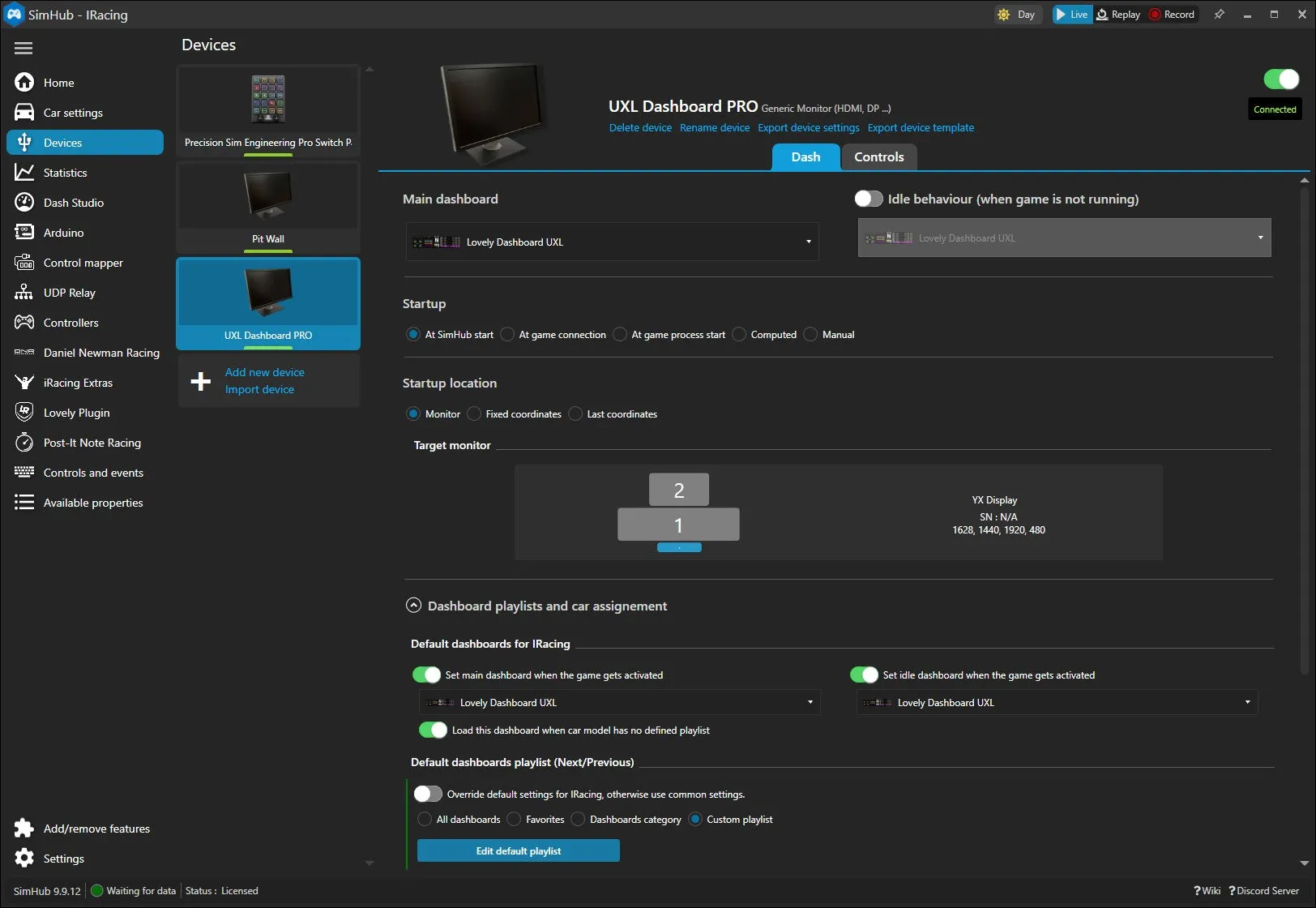1316x908 pixels.
Task: Click the SimHub logo icon in title bar
Action: (x=14, y=15)
